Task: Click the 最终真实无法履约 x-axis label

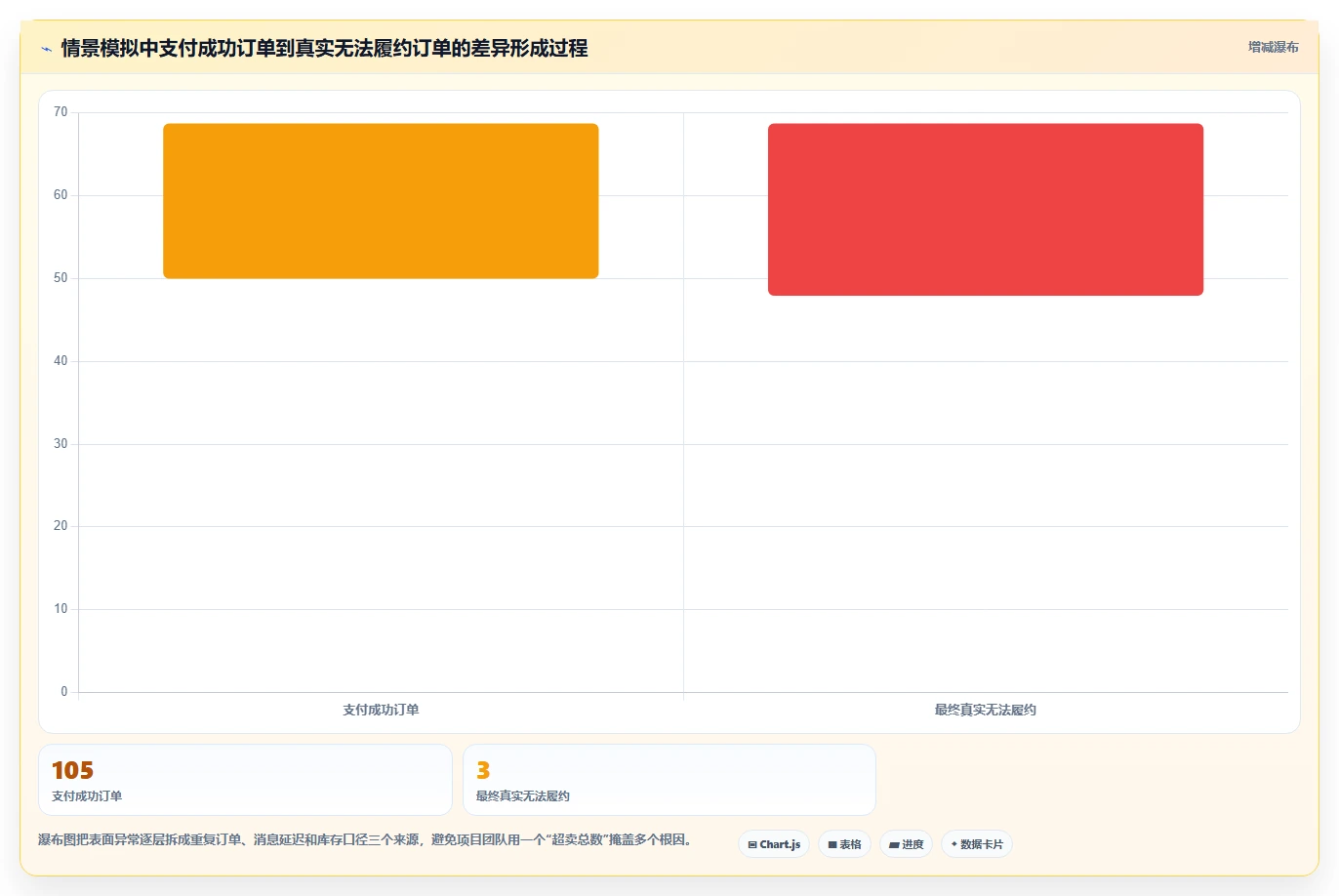Action: [x=986, y=710]
